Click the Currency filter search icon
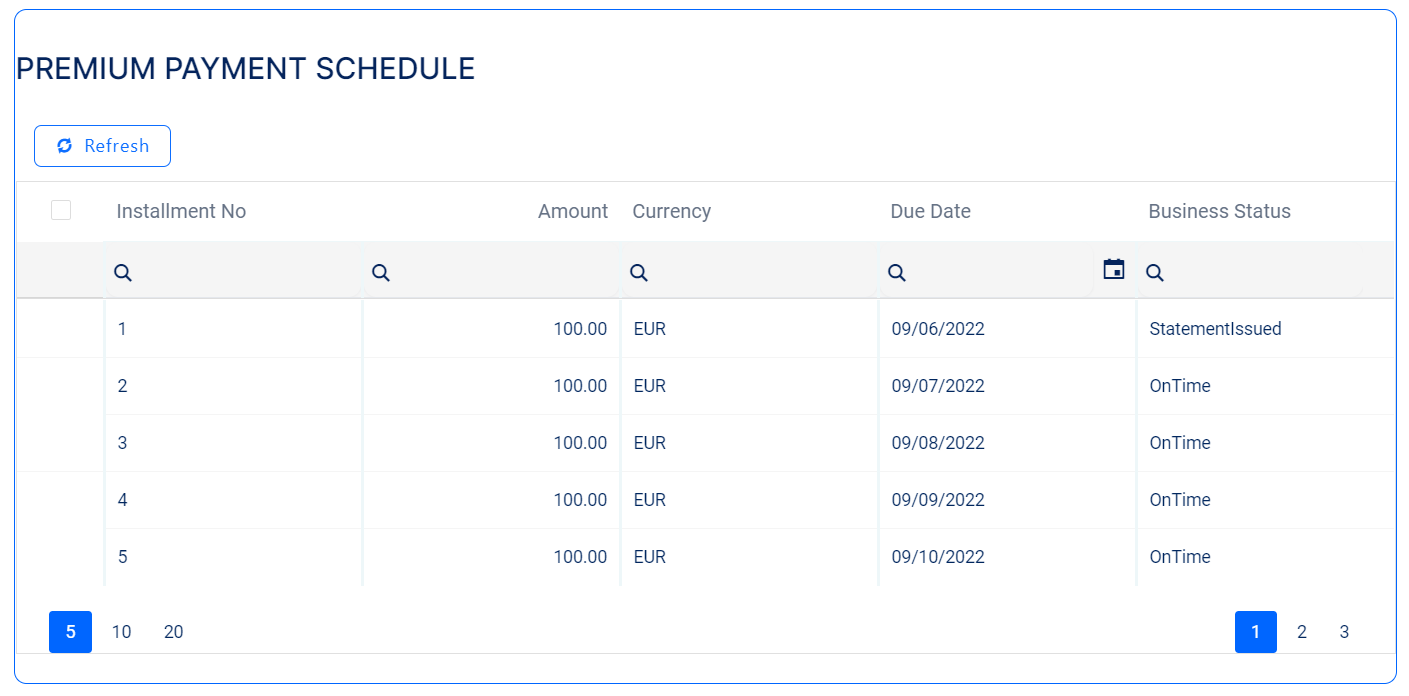This screenshot has width=1409, height=696. (639, 272)
